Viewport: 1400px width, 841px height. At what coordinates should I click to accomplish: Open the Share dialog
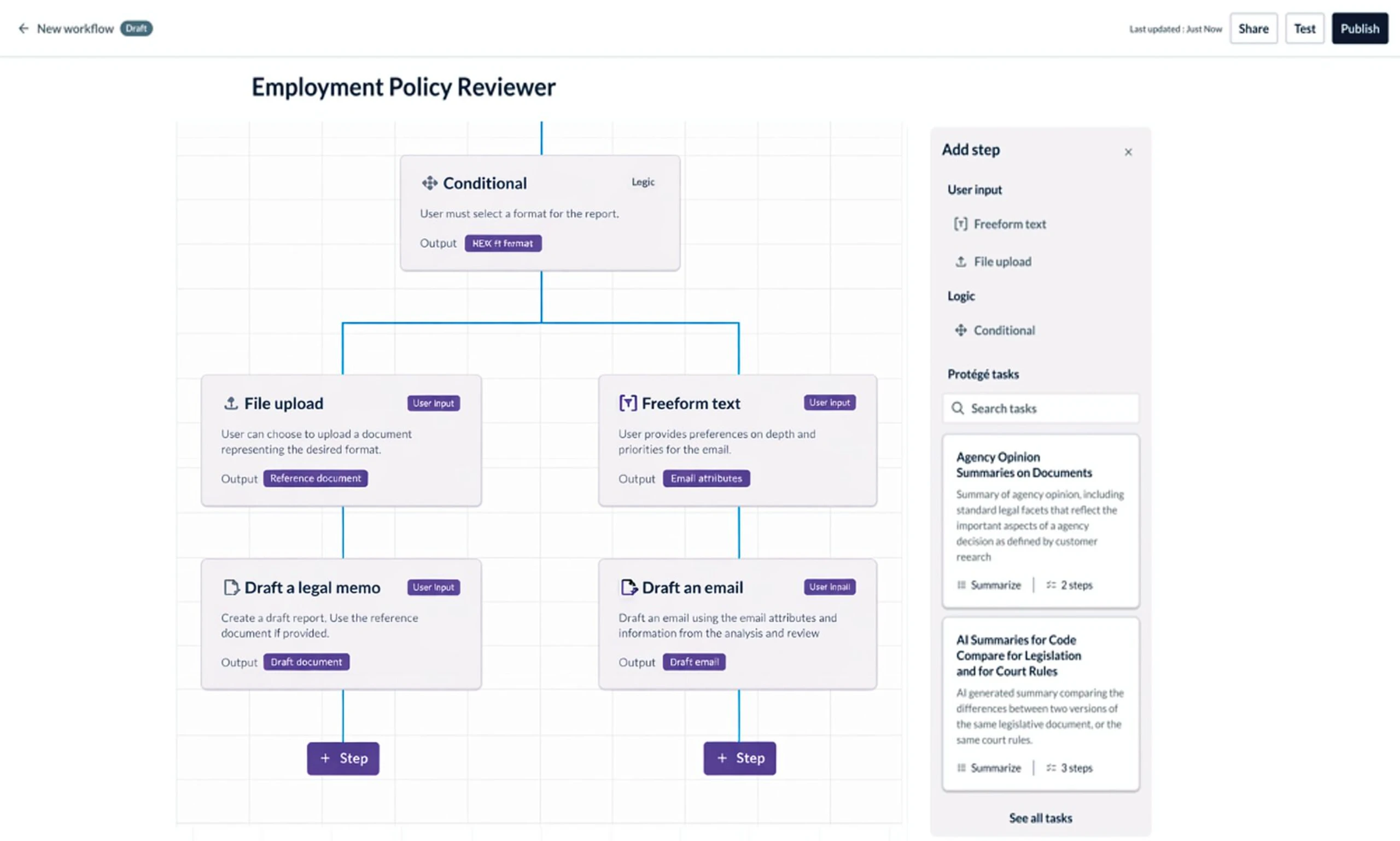tap(1253, 29)
